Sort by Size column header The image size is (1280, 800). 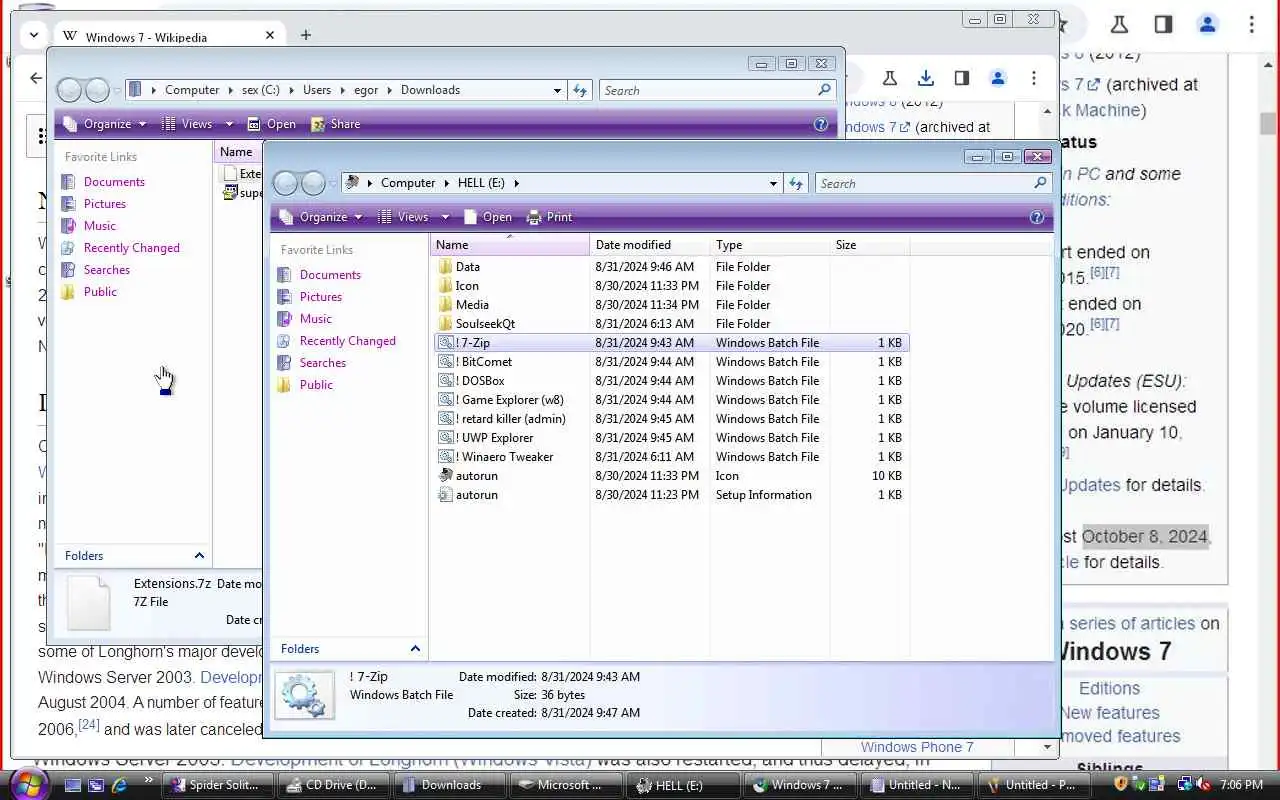click(x=869, y=245)
